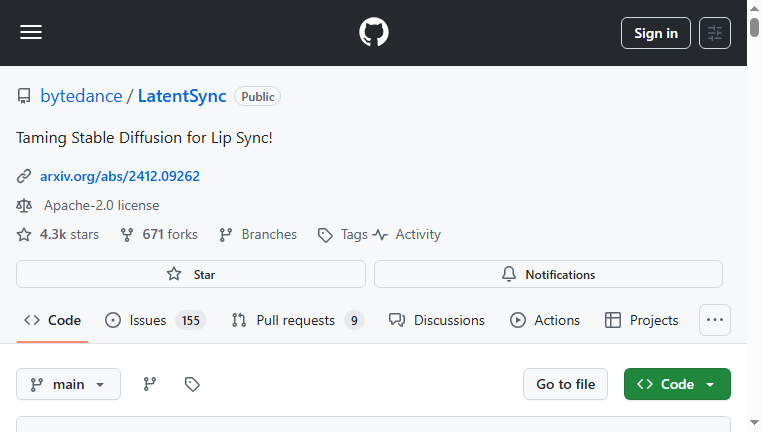
Task: Open the Projects tab
Action: coord(641,320)
